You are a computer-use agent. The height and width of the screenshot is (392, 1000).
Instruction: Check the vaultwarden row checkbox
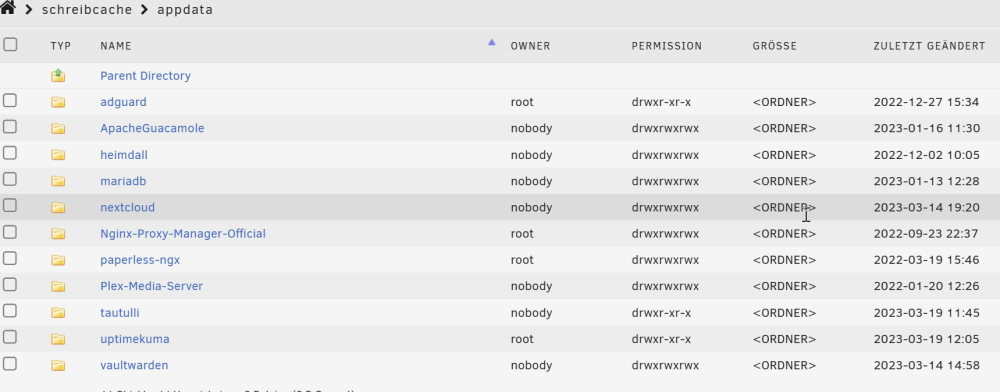(x=10, y=363)
